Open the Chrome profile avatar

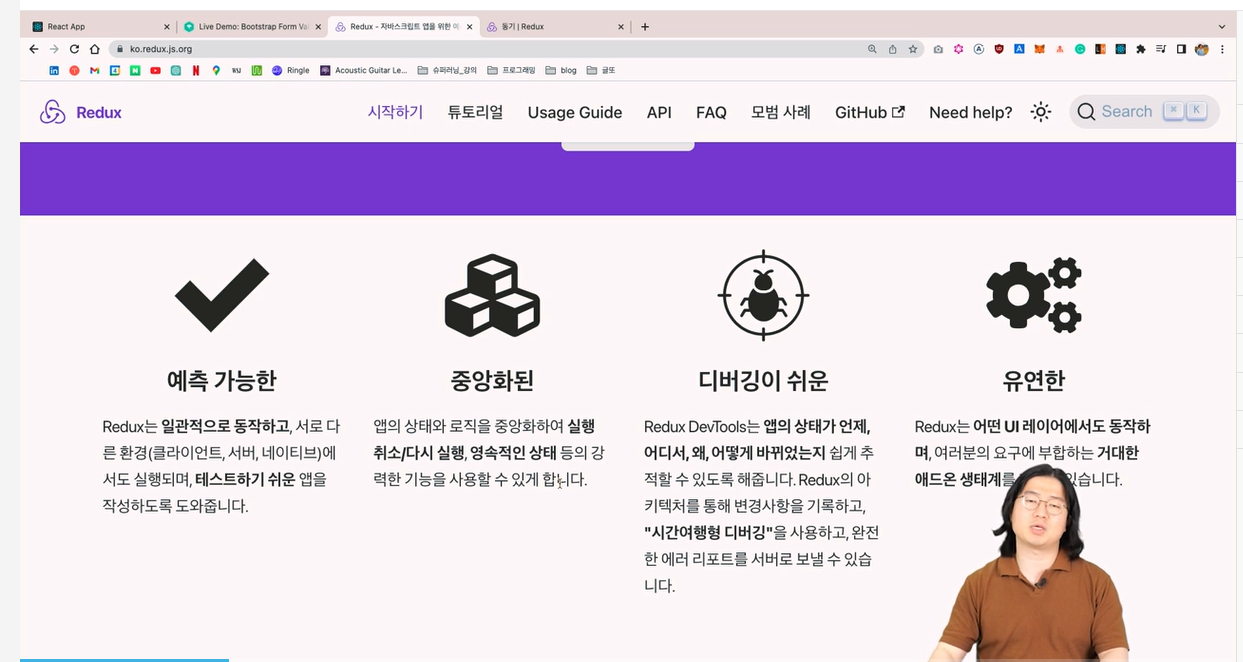pyautogui.click(x=1202, y=49)
